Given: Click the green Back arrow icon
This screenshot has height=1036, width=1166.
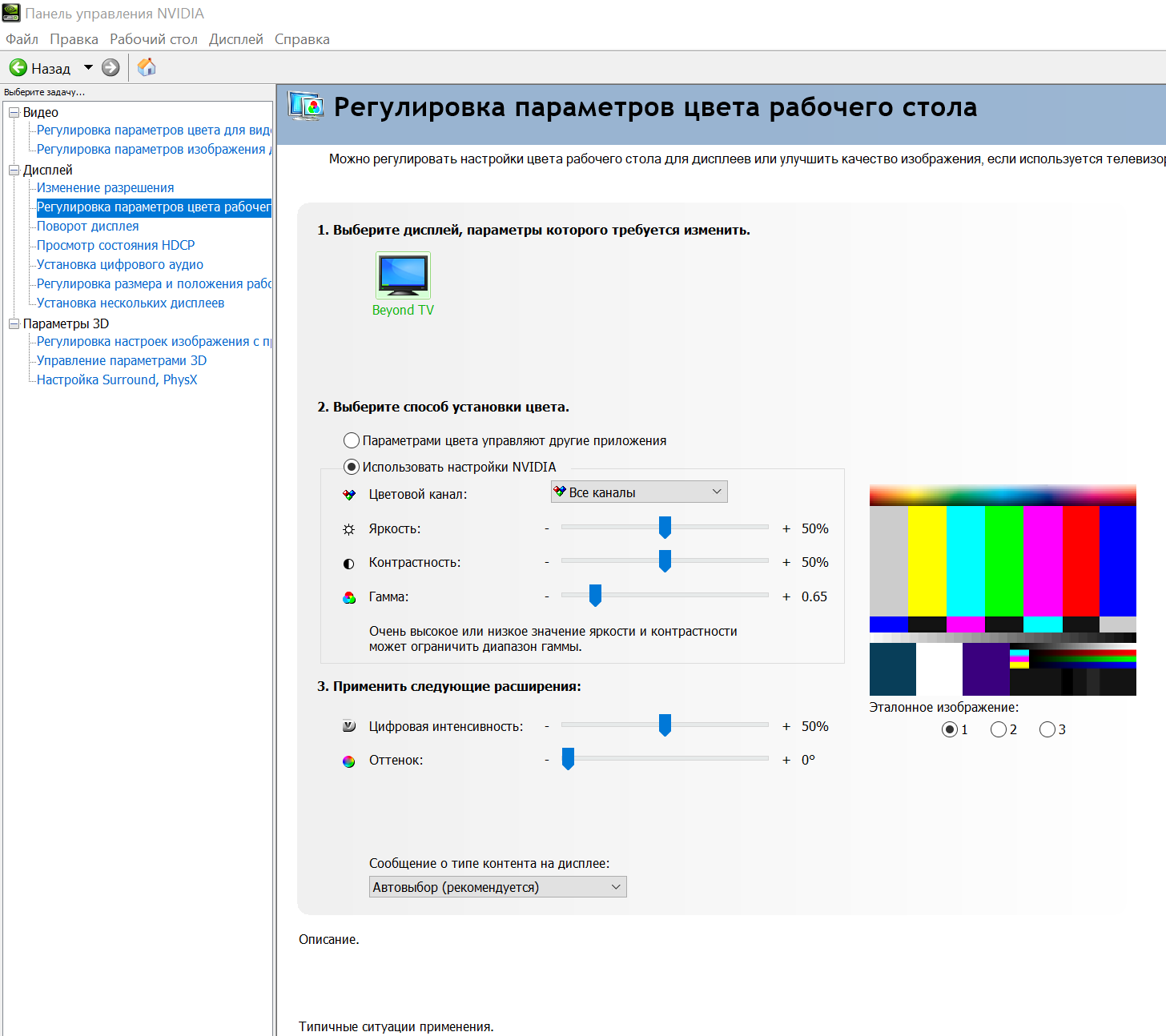Looking at the screenshot, I should [18, 68].
